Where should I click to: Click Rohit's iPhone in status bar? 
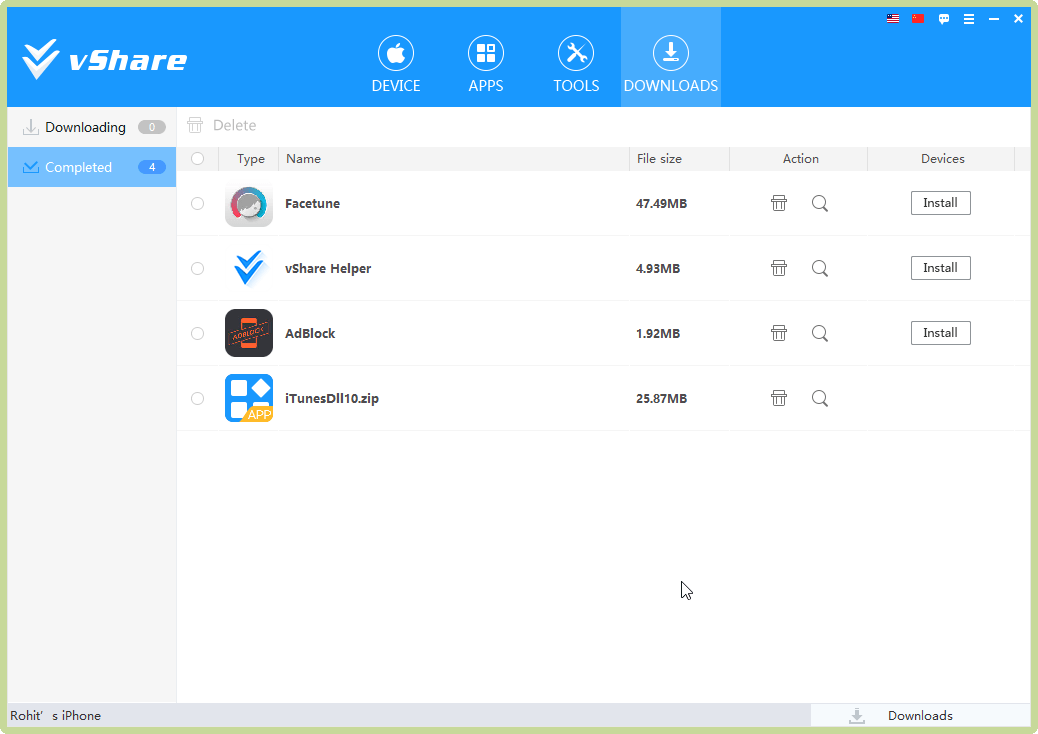(56, 715)
